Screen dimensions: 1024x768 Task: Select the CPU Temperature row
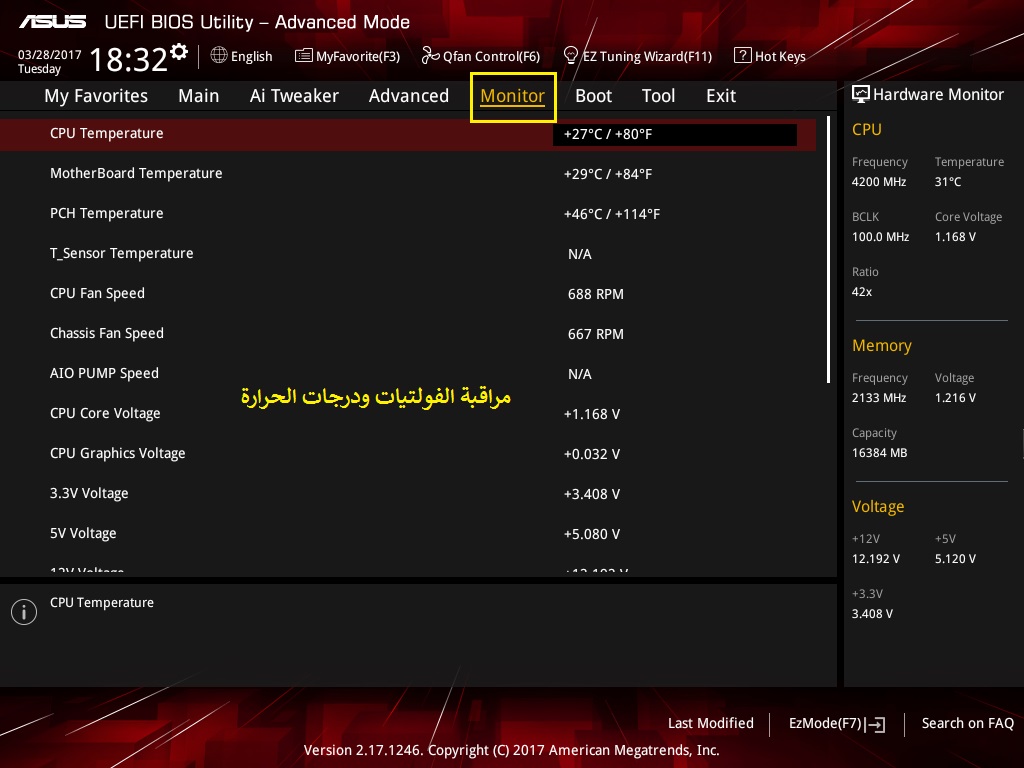coord(408,135)
